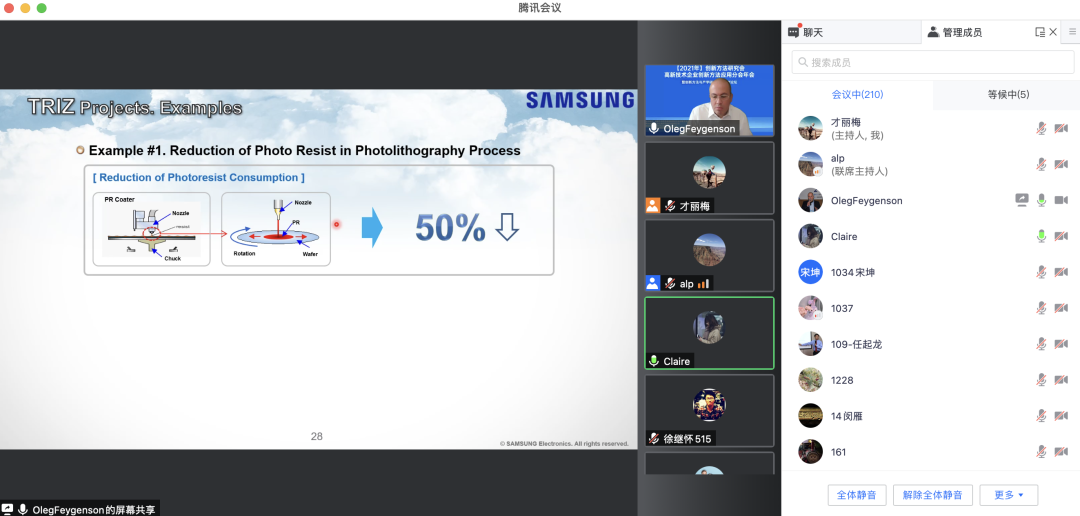Click the mic icon beside OlegFeygenson的屏幕共享
This screenshot has height=516, width=1080.
point(23,510)
